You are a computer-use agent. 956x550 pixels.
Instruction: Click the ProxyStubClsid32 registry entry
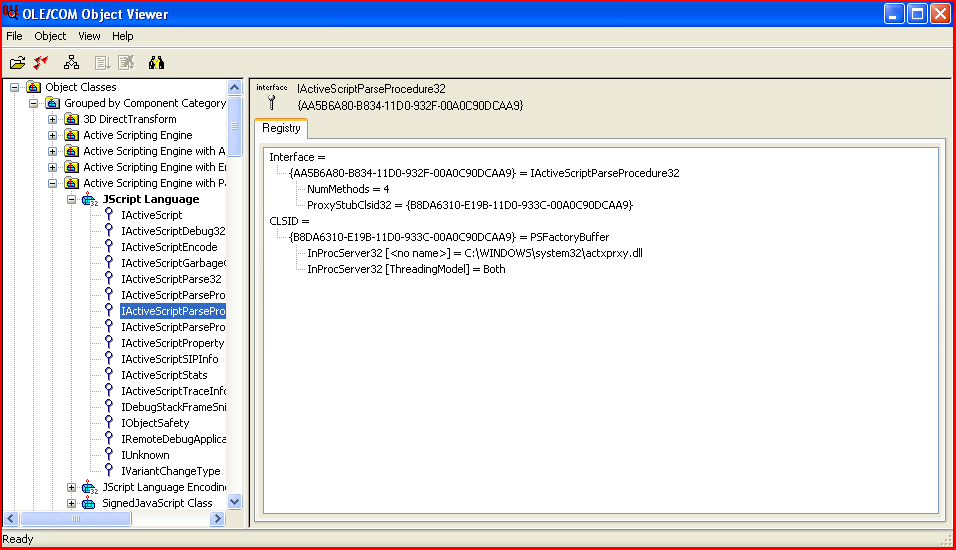click(x=470, y=205)
